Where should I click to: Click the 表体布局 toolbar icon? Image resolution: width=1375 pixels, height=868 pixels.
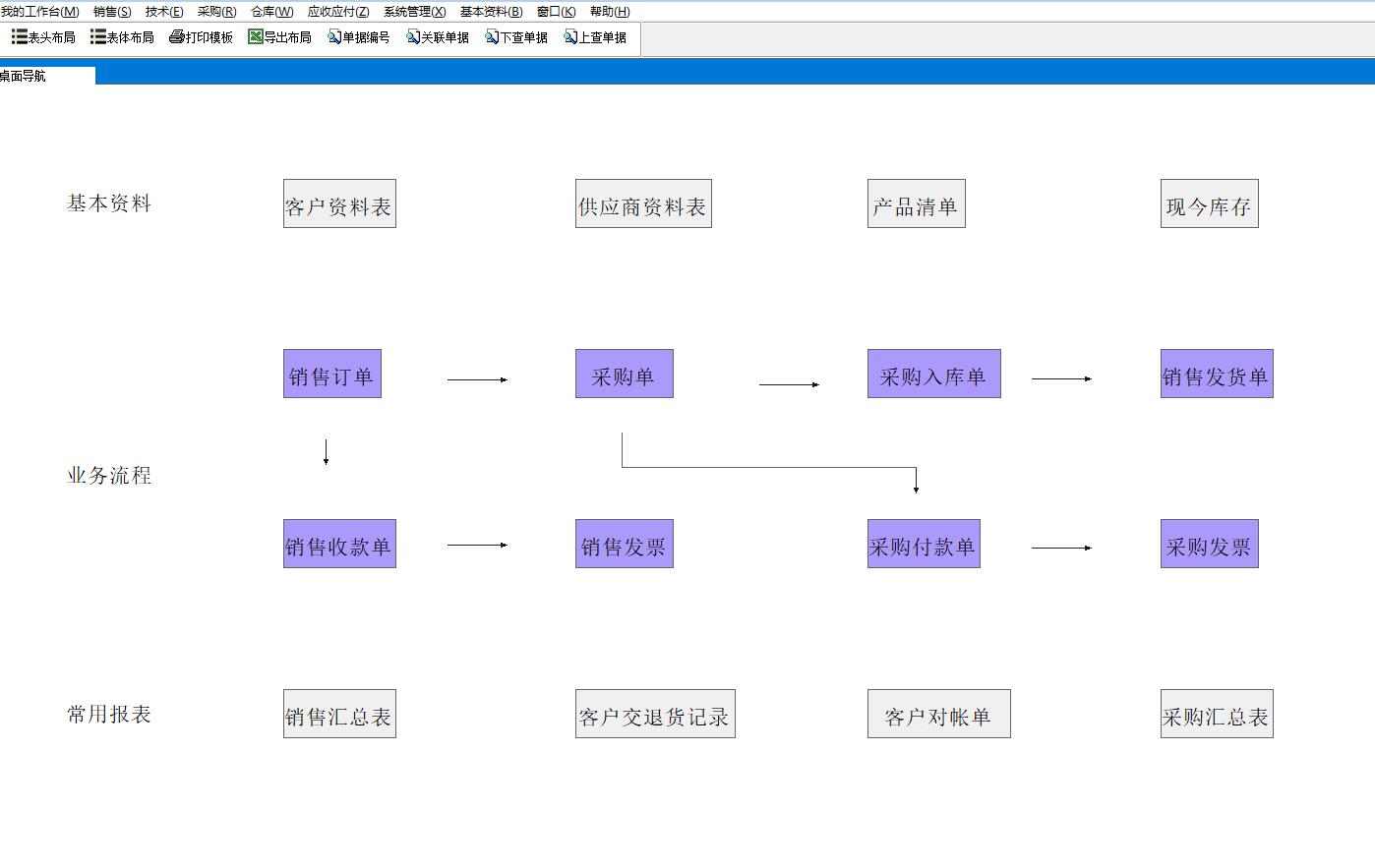(x=98, y=37)
